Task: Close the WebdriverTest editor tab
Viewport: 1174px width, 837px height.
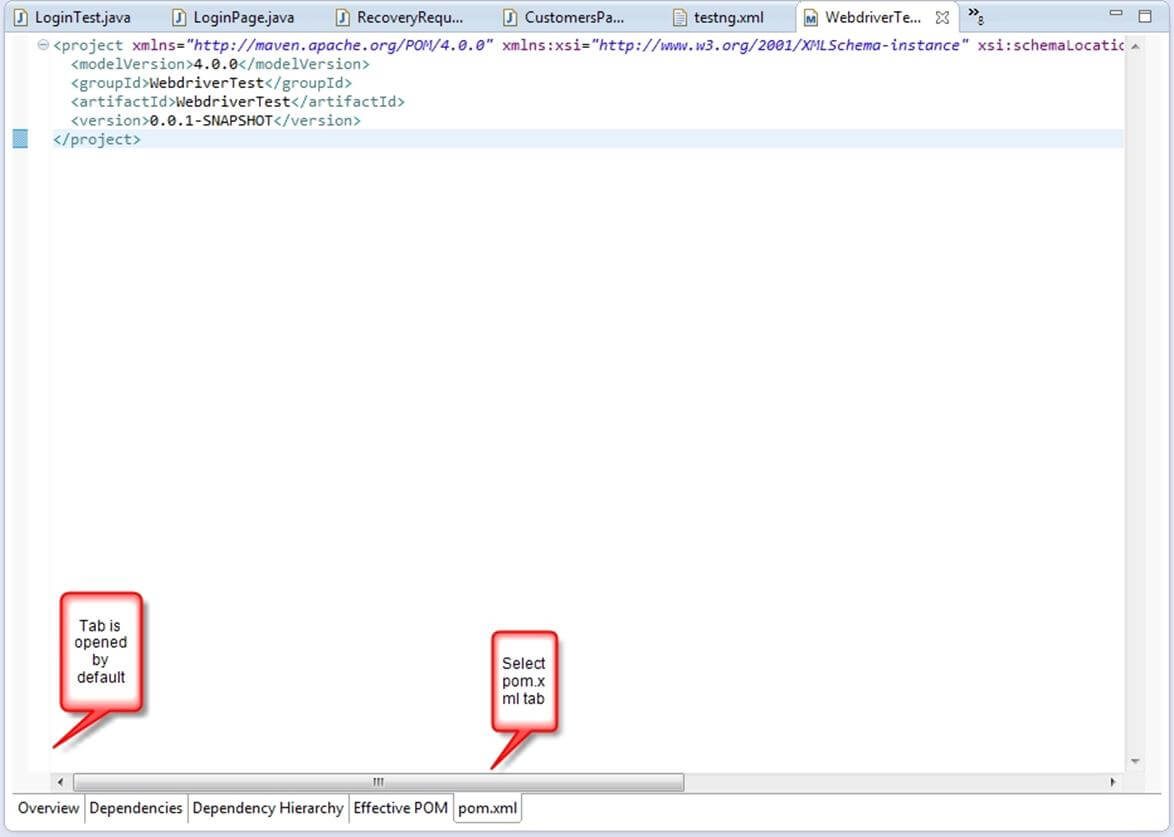Action: pos(941,17)
